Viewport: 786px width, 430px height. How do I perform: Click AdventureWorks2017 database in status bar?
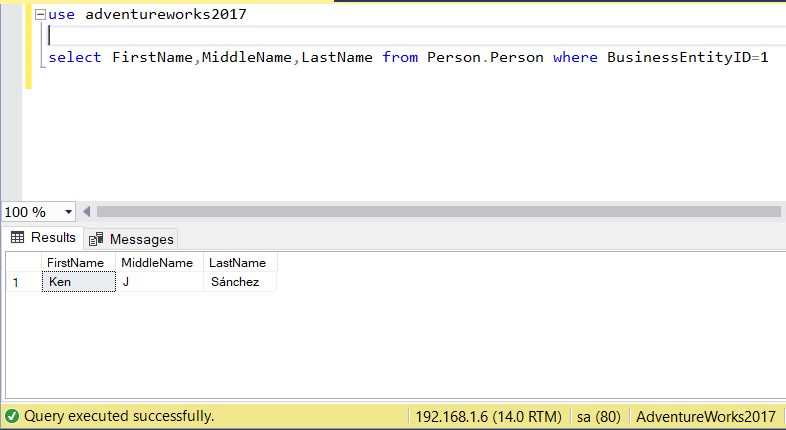706,416
